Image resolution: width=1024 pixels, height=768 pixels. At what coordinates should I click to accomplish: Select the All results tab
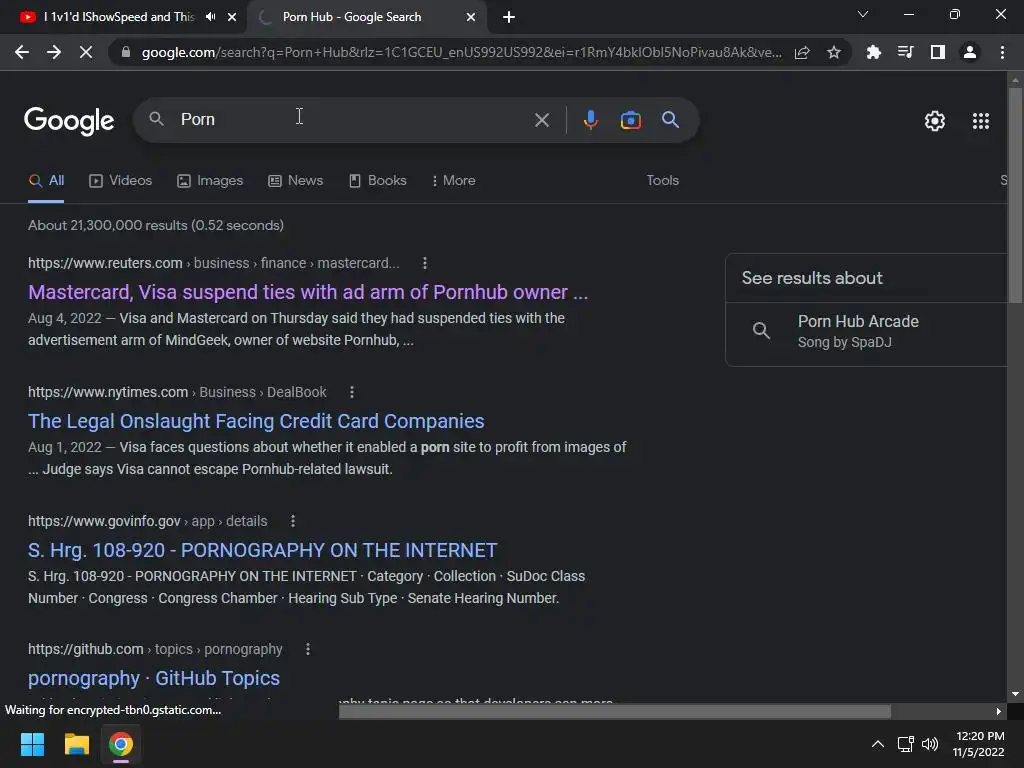(x=46, y=181)
